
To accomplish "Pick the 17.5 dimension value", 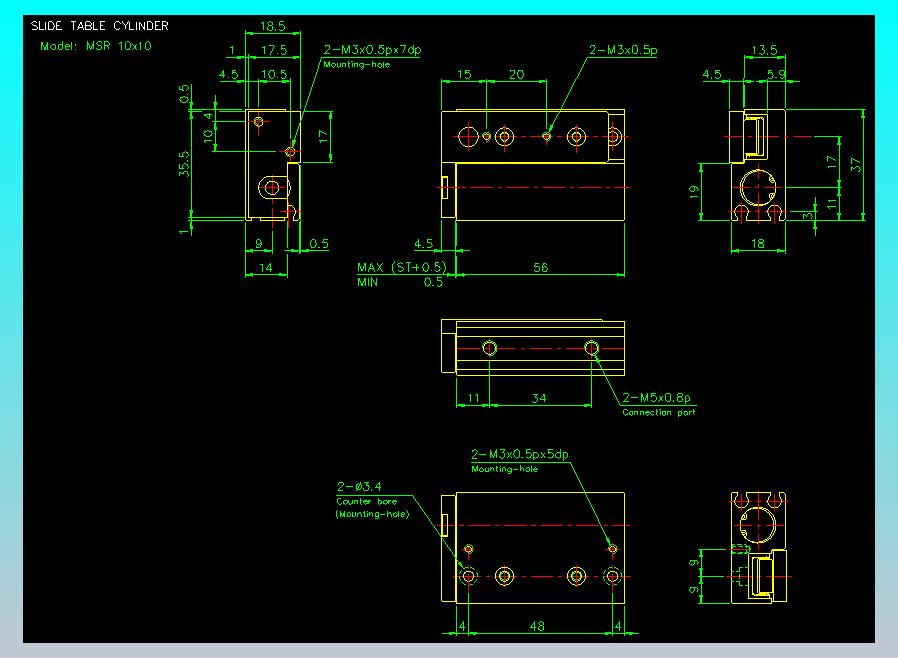I will [x=274, y=50].
